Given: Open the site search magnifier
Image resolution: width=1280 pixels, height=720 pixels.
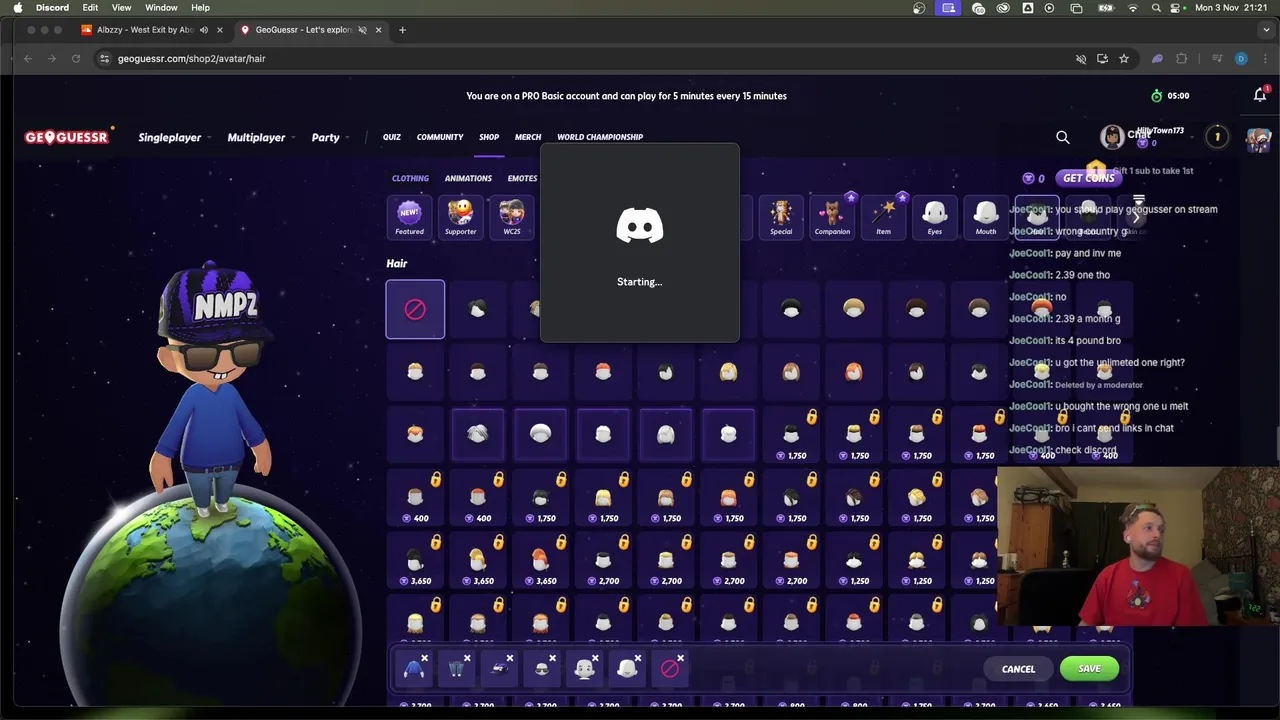Looking at the screenshot, I should [1063, 137].
